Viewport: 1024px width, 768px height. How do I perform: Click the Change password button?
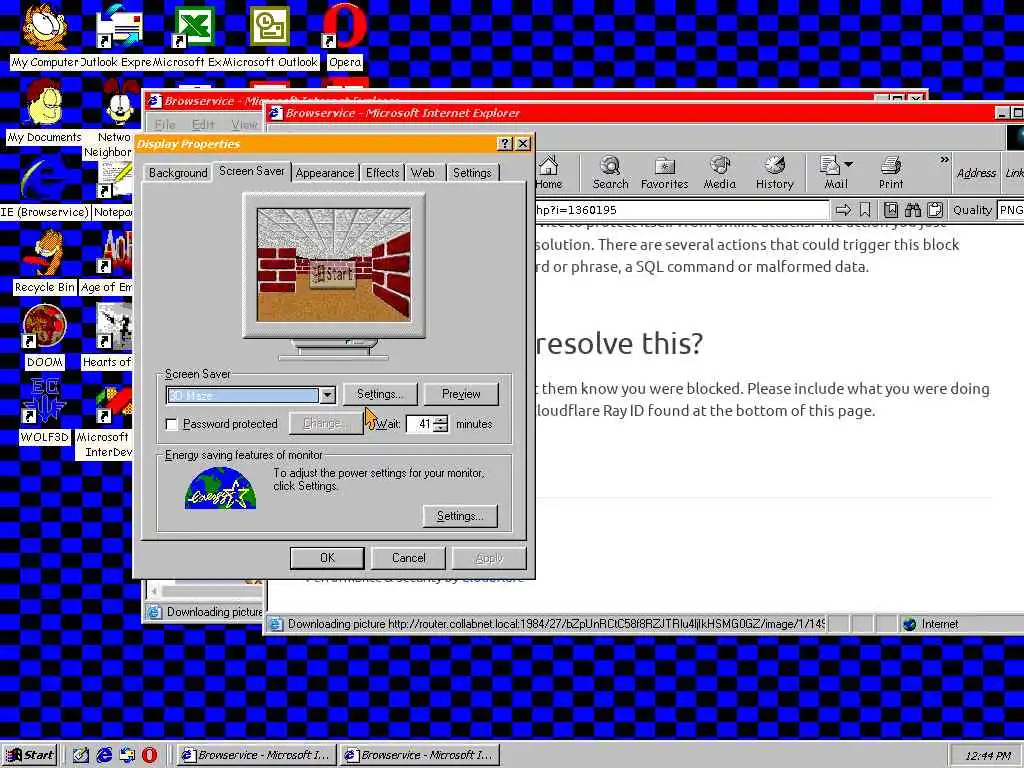(326, 424)
